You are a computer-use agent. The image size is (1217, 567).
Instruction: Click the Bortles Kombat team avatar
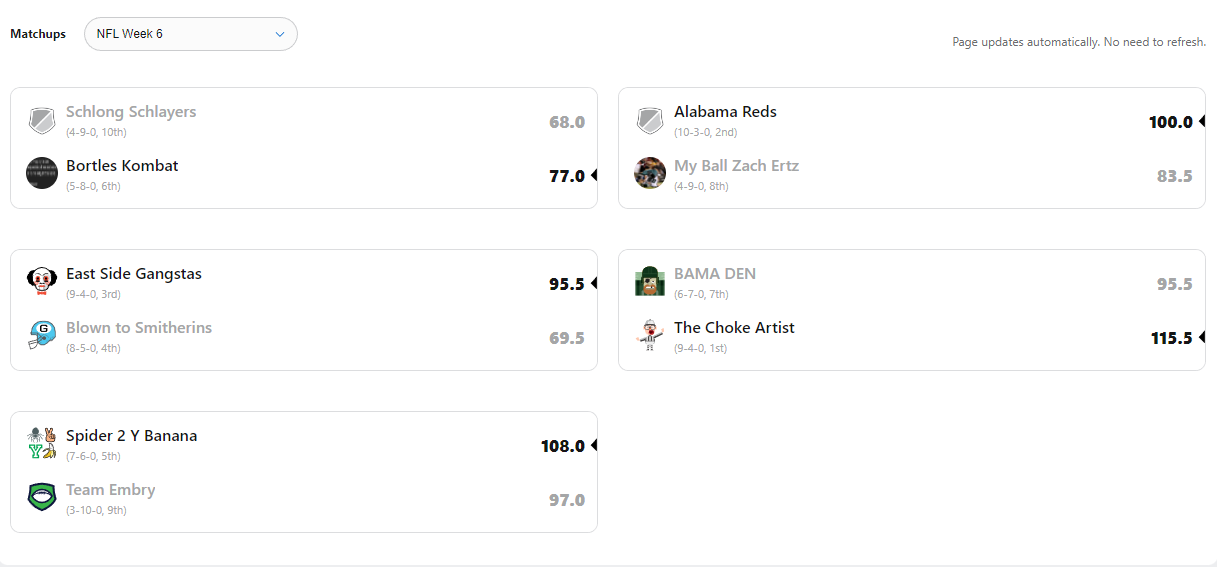pyautogui.click(x=42, y=173)
